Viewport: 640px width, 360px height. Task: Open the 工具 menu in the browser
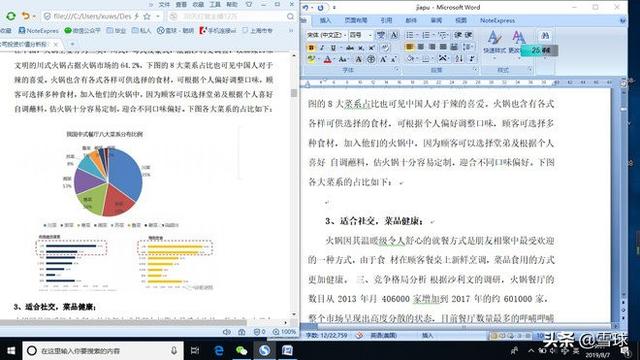point(215,4)
